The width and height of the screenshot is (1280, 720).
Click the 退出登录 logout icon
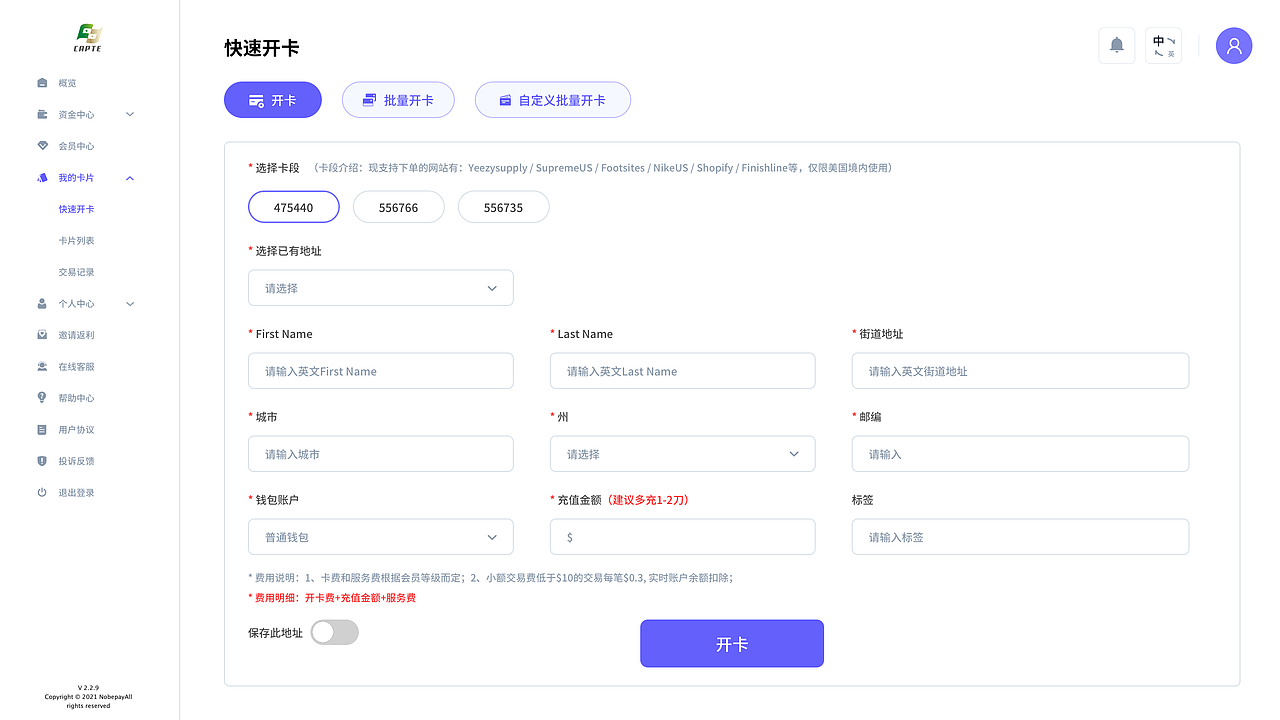click(x=41, y=492)
